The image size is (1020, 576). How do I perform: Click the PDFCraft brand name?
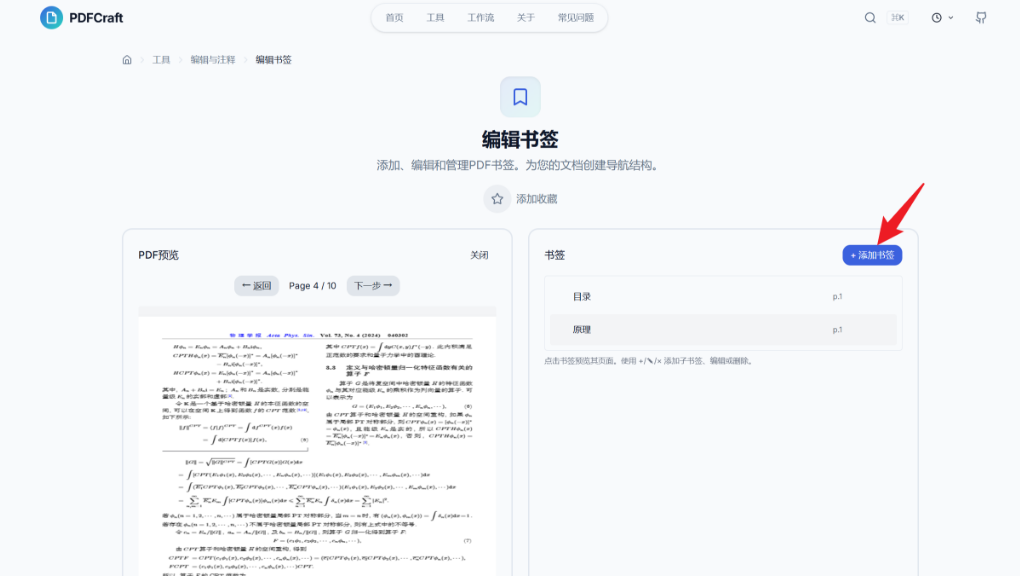[96, 18]
